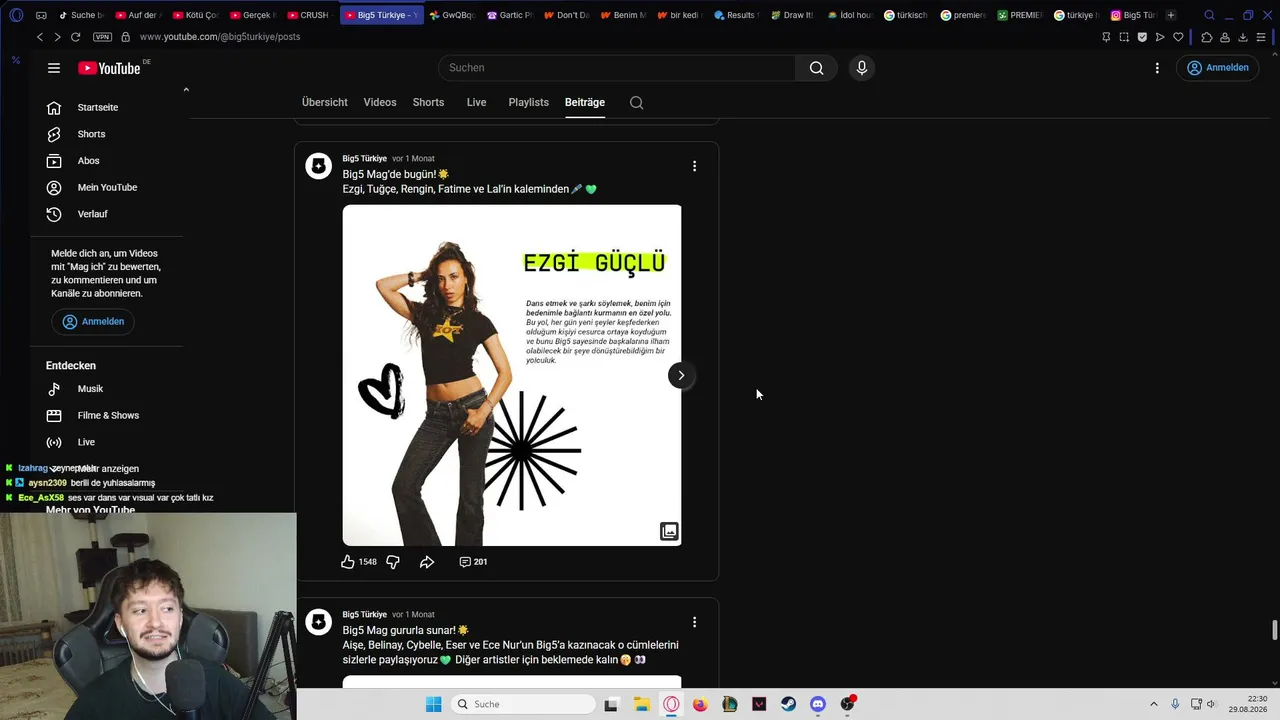Open the Windows Start menu
The height and width of the screenshot is (720, 1280).
pyautogui.click(x=433, y=704)
